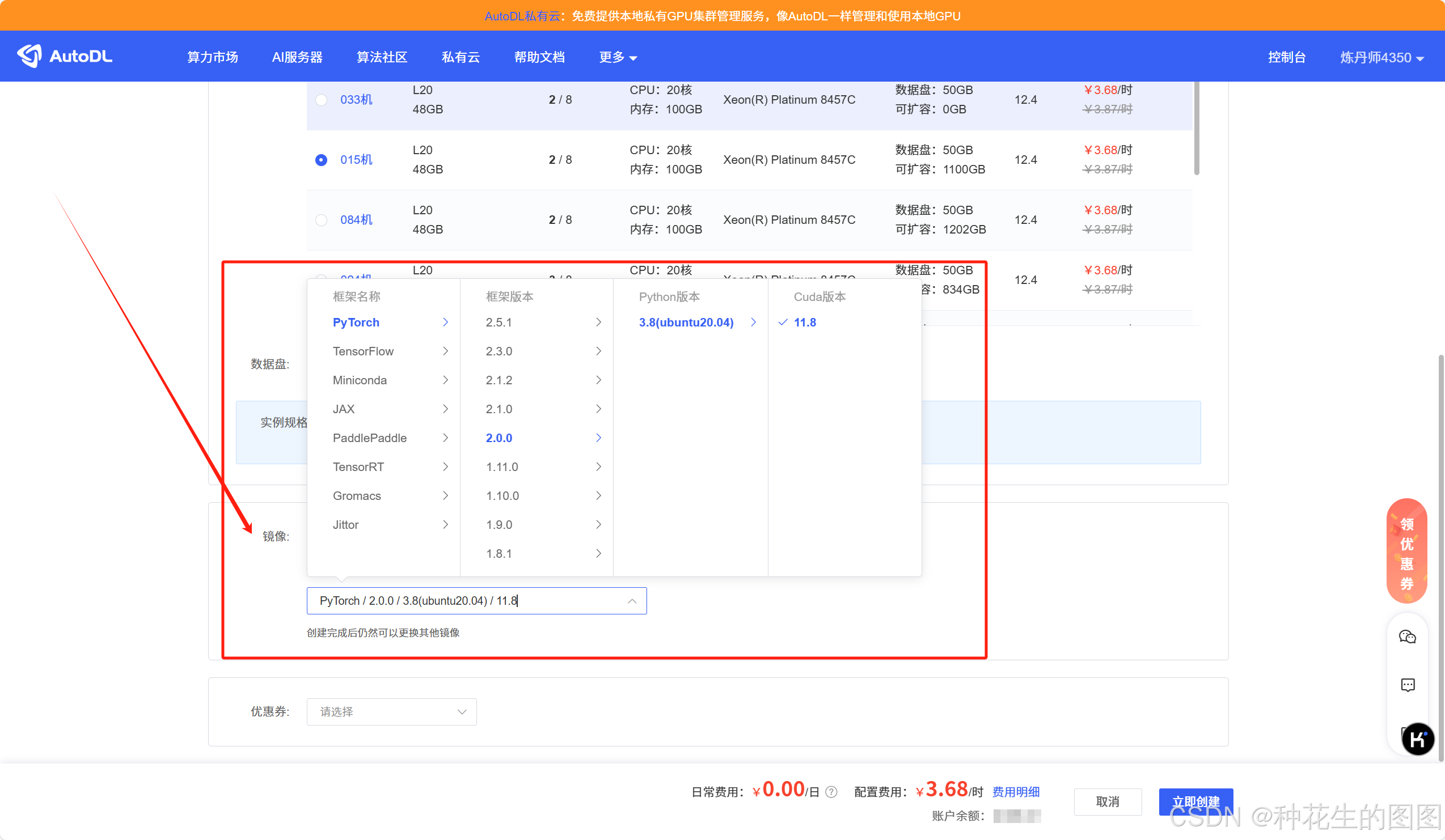This screenshot has width=1445, height=840.
Task: Expand the 更多 navigation dropdown
Action: pos(618,57)
